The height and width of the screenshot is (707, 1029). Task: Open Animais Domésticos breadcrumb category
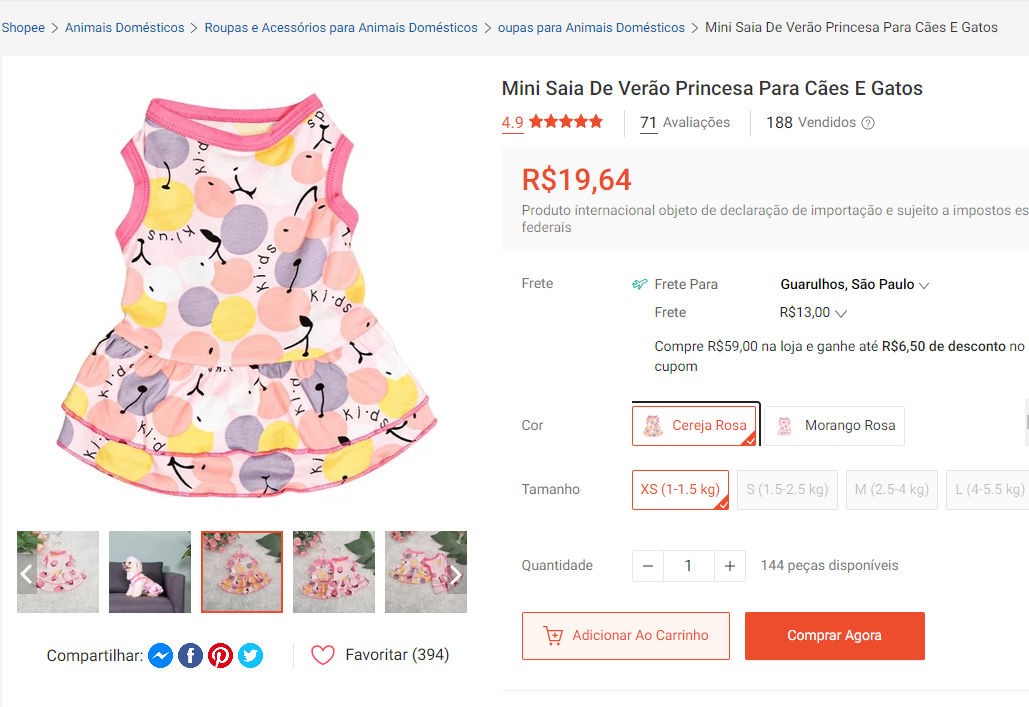[124, 28]
